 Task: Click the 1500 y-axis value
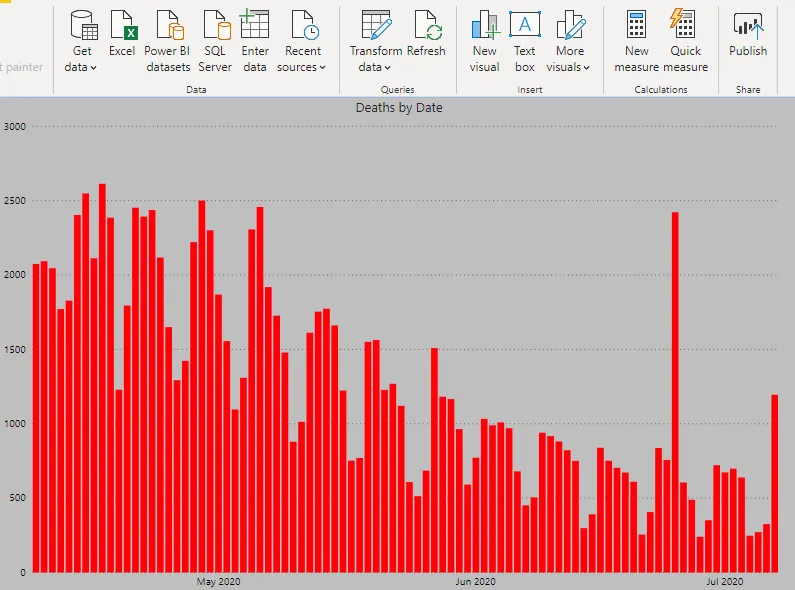(15, 350)
